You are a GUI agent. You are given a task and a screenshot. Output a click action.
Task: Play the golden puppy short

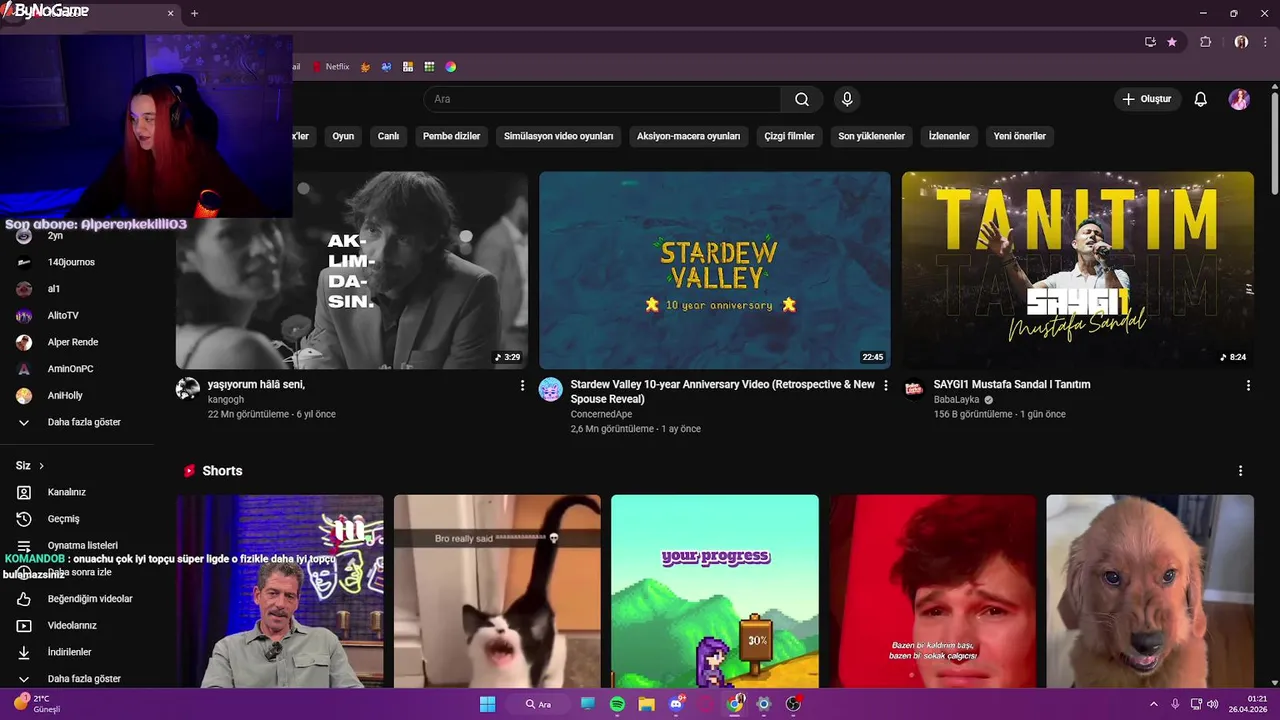pos(1150,591)
